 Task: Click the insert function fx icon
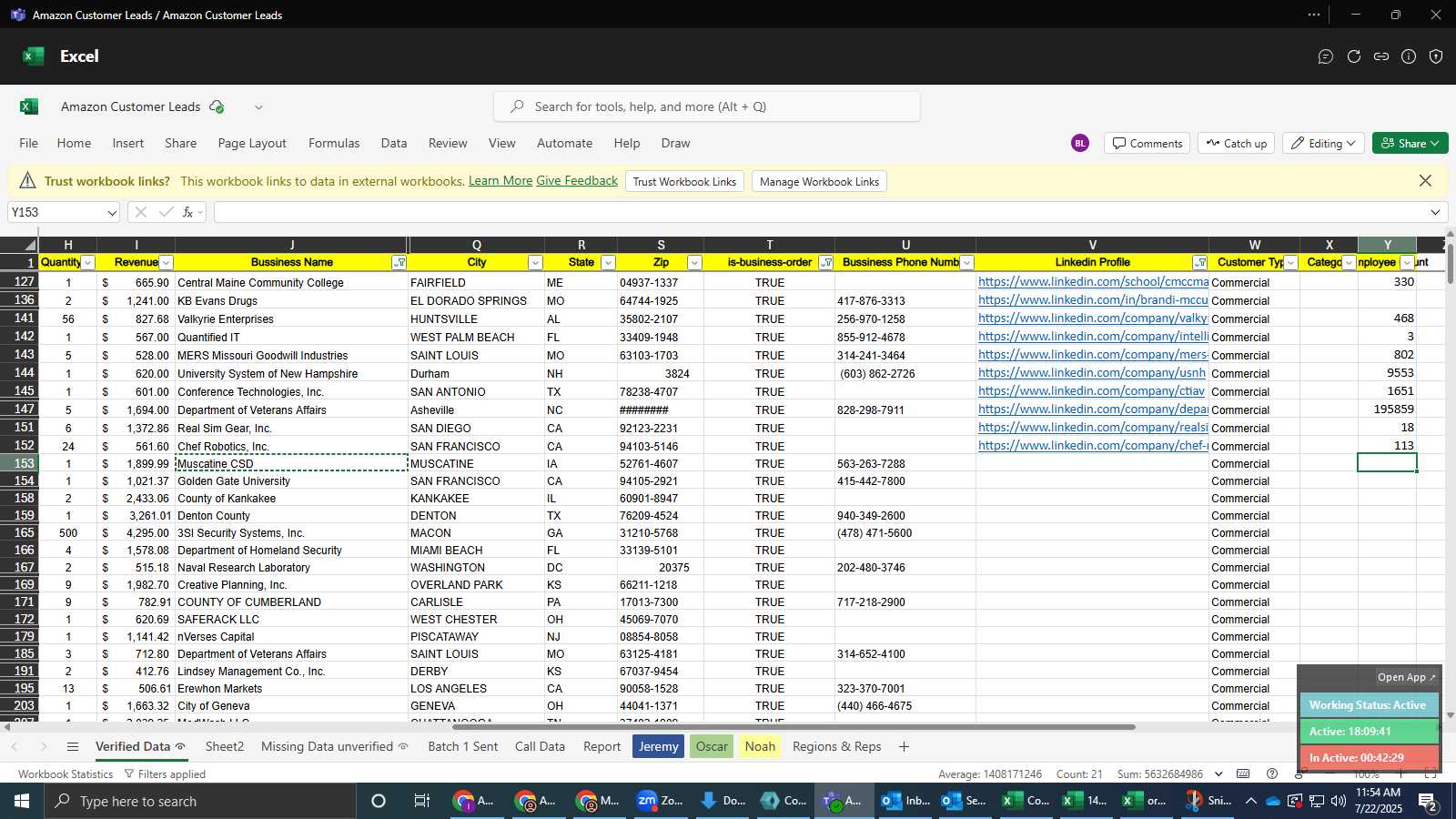click(x=188, y=212)
